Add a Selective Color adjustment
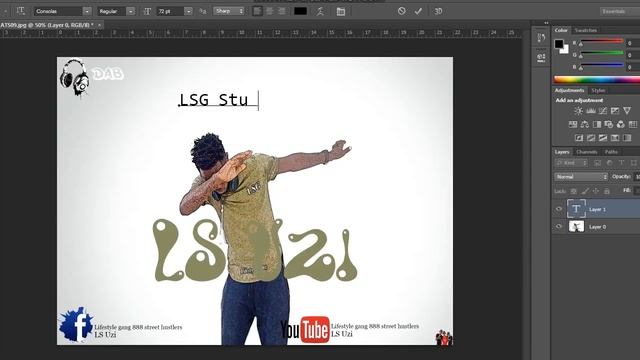Image resolution: width=640 pixels, height=360 pixels. 615,138
